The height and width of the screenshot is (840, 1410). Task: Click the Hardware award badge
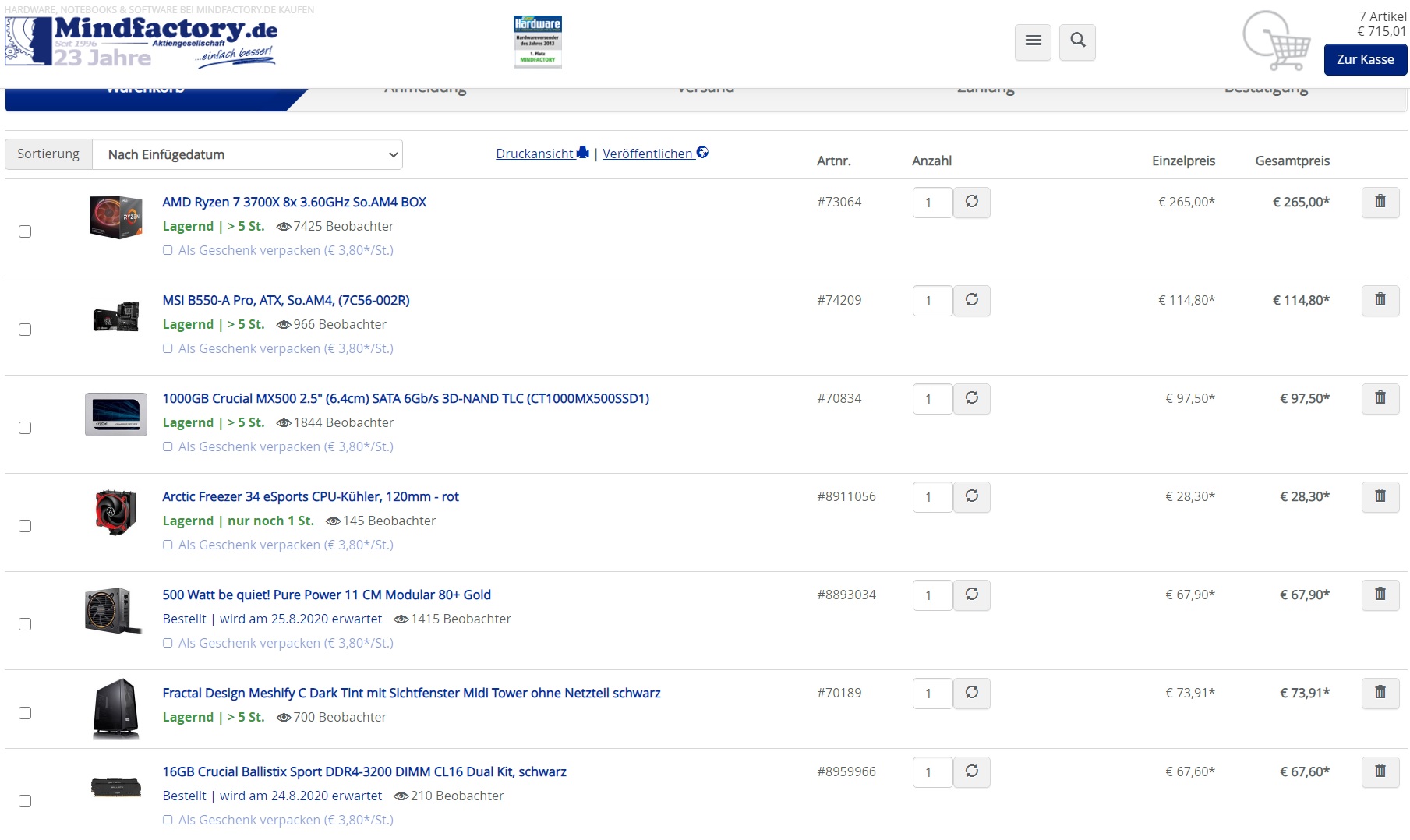tap(538, 42)
